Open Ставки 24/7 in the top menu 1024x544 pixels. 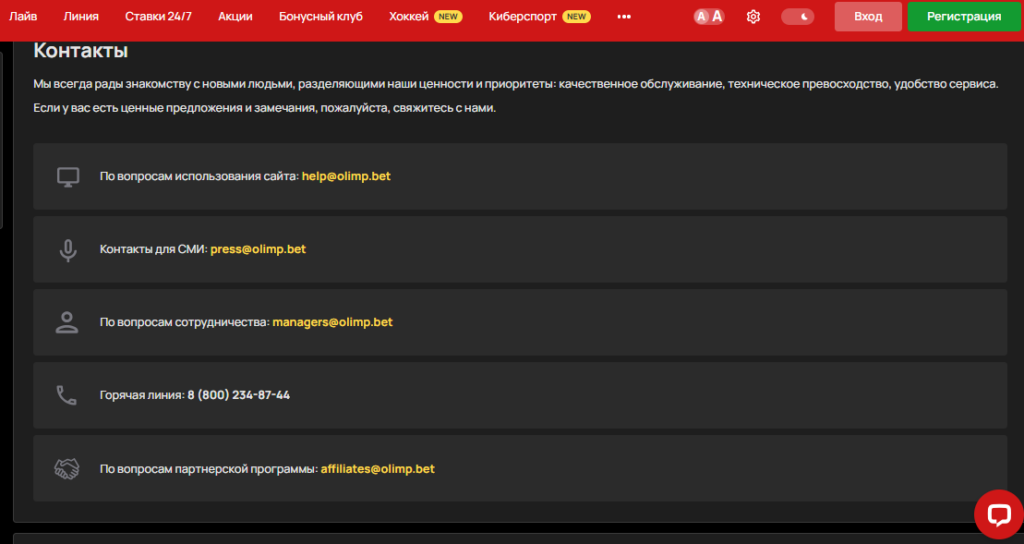click(158, 16)
